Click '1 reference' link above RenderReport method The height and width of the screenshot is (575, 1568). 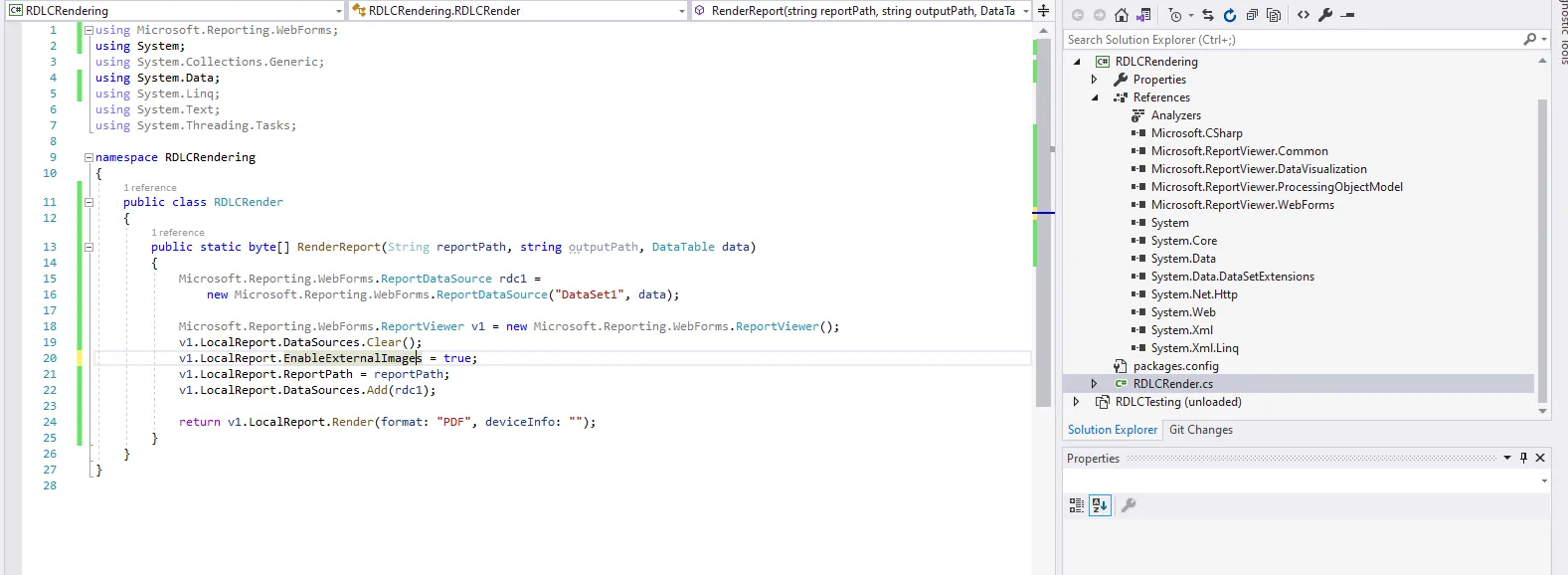pos(177,233)
